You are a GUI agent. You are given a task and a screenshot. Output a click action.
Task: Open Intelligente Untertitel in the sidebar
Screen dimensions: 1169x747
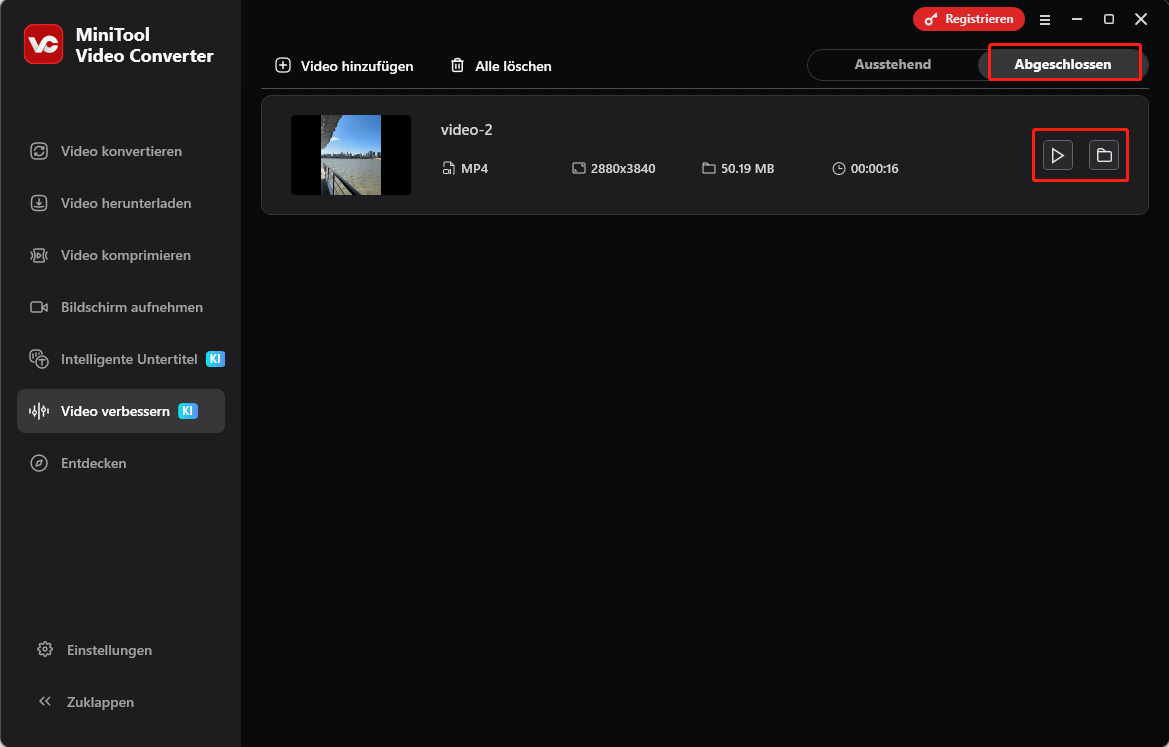coord(121,359)
